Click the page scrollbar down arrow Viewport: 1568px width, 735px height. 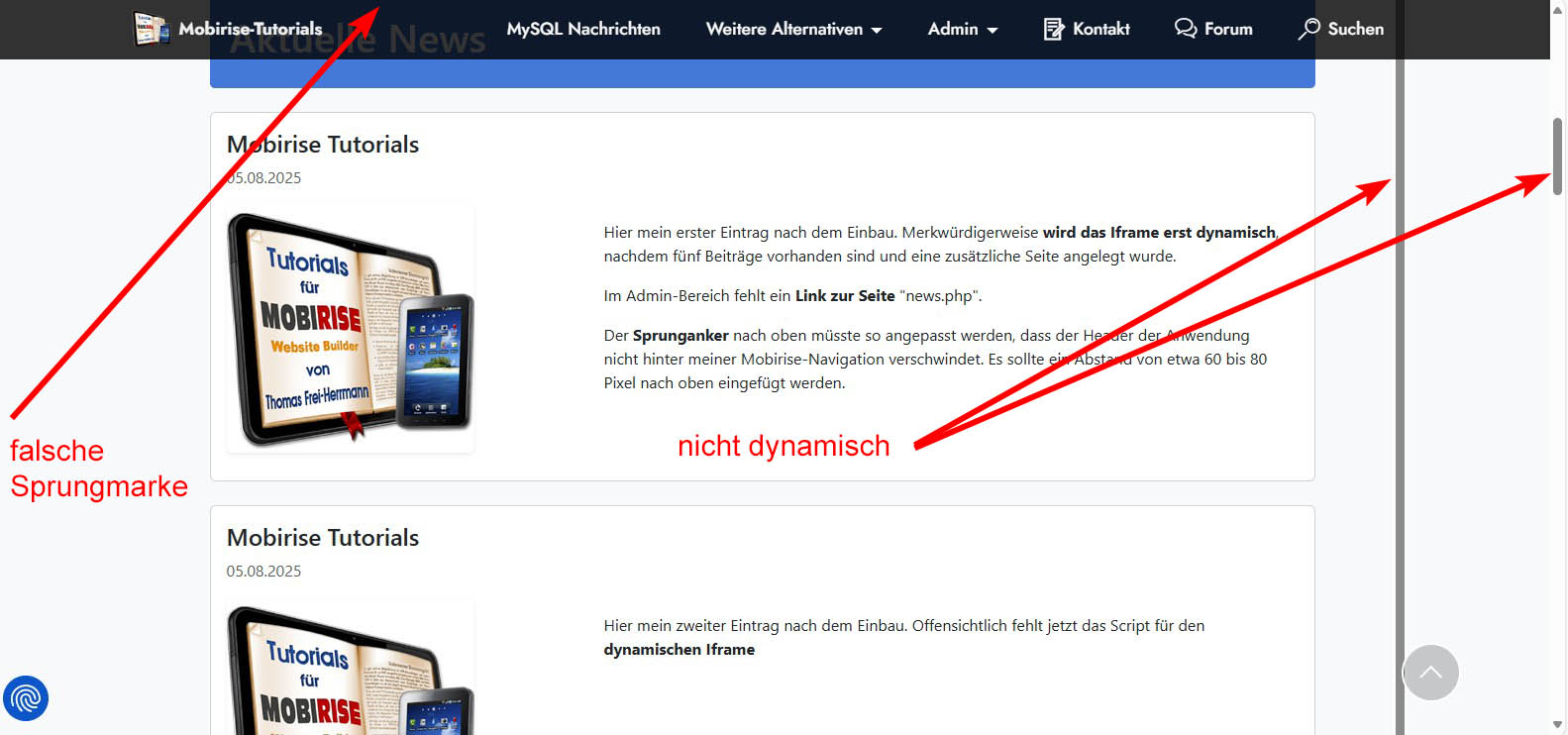tap(1558, 725)
